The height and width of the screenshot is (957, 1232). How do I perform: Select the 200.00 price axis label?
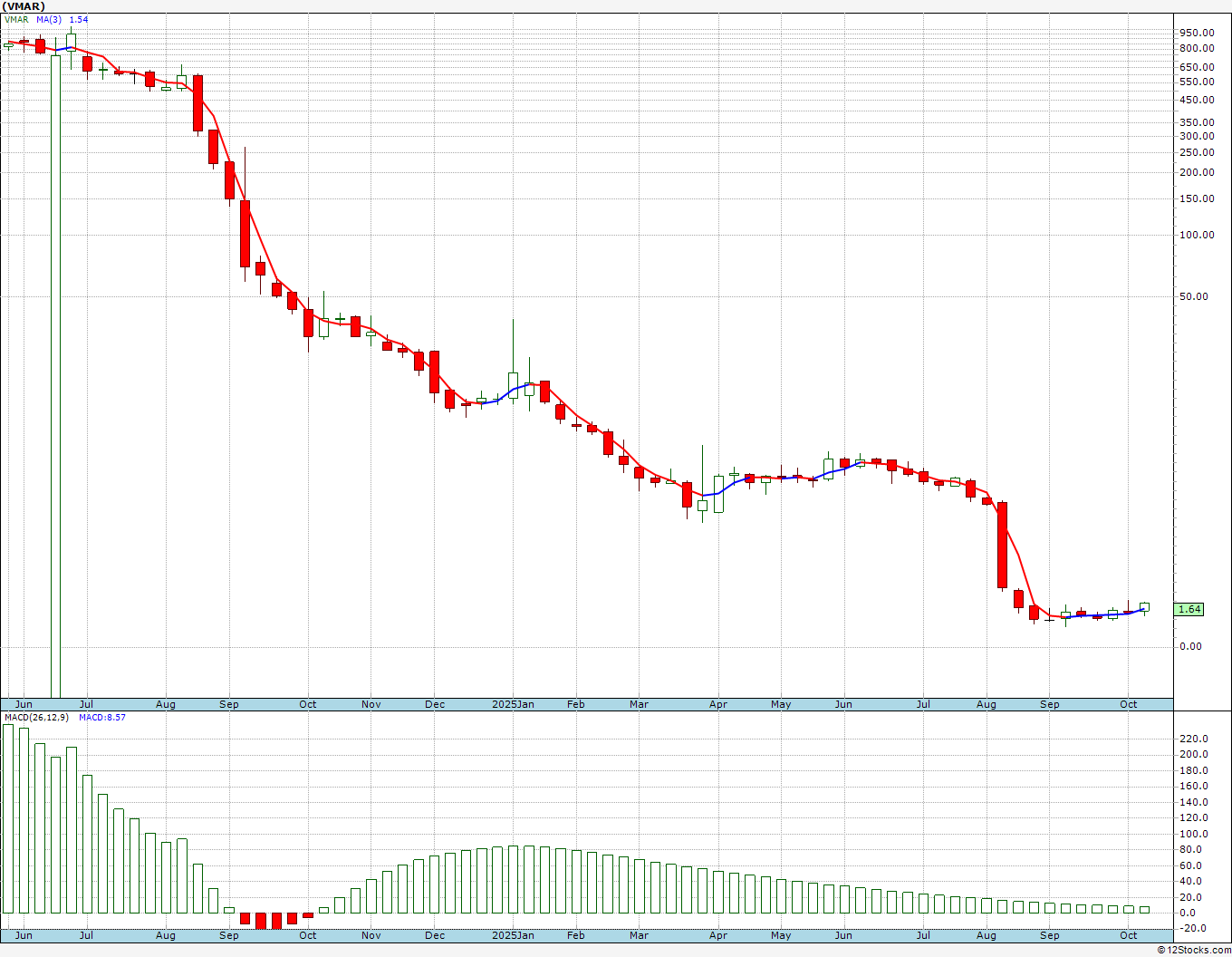[x=1196, y=172]
